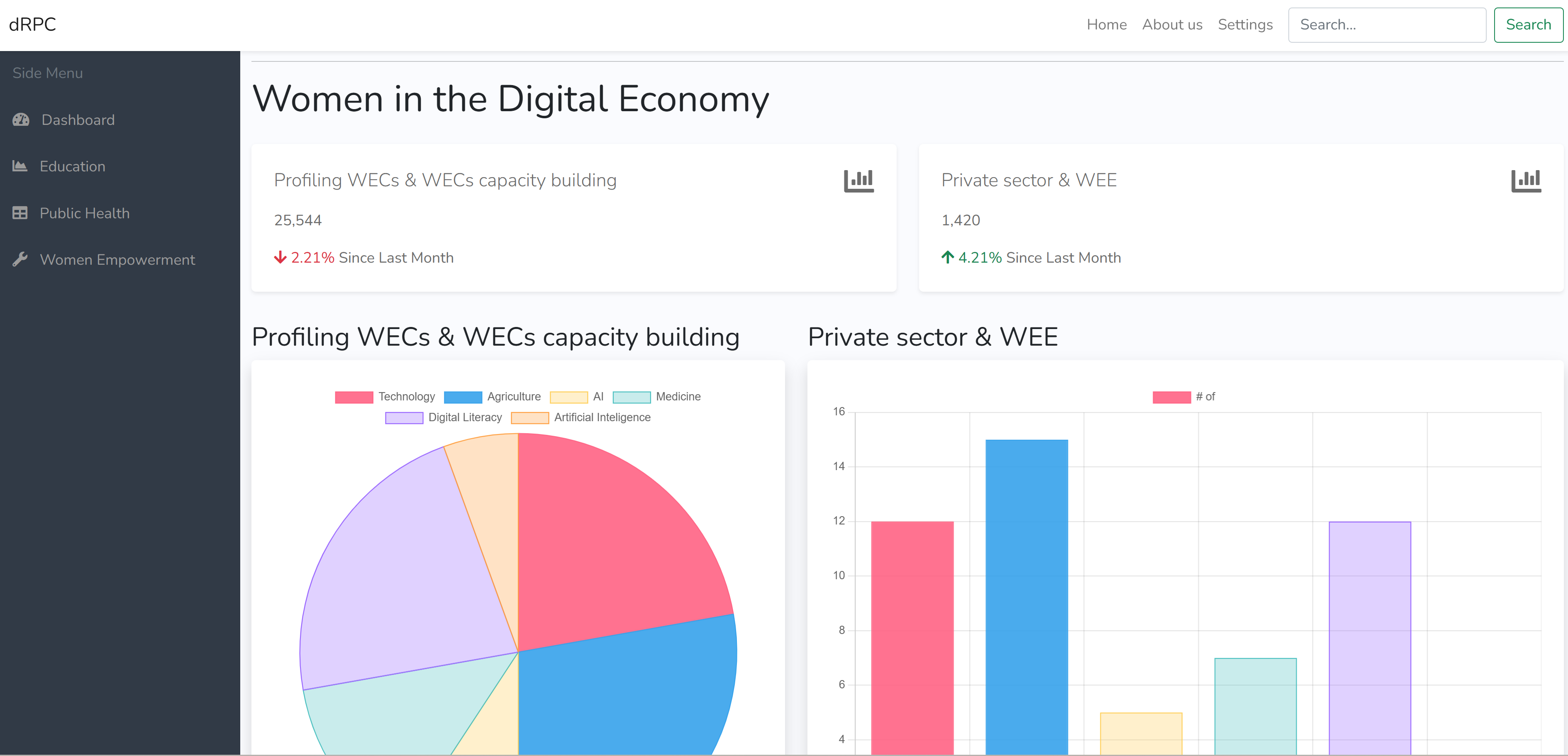Click the Dashboard gauge icon in sidebar
The image size is (1568, 756).
coord(21,119)
